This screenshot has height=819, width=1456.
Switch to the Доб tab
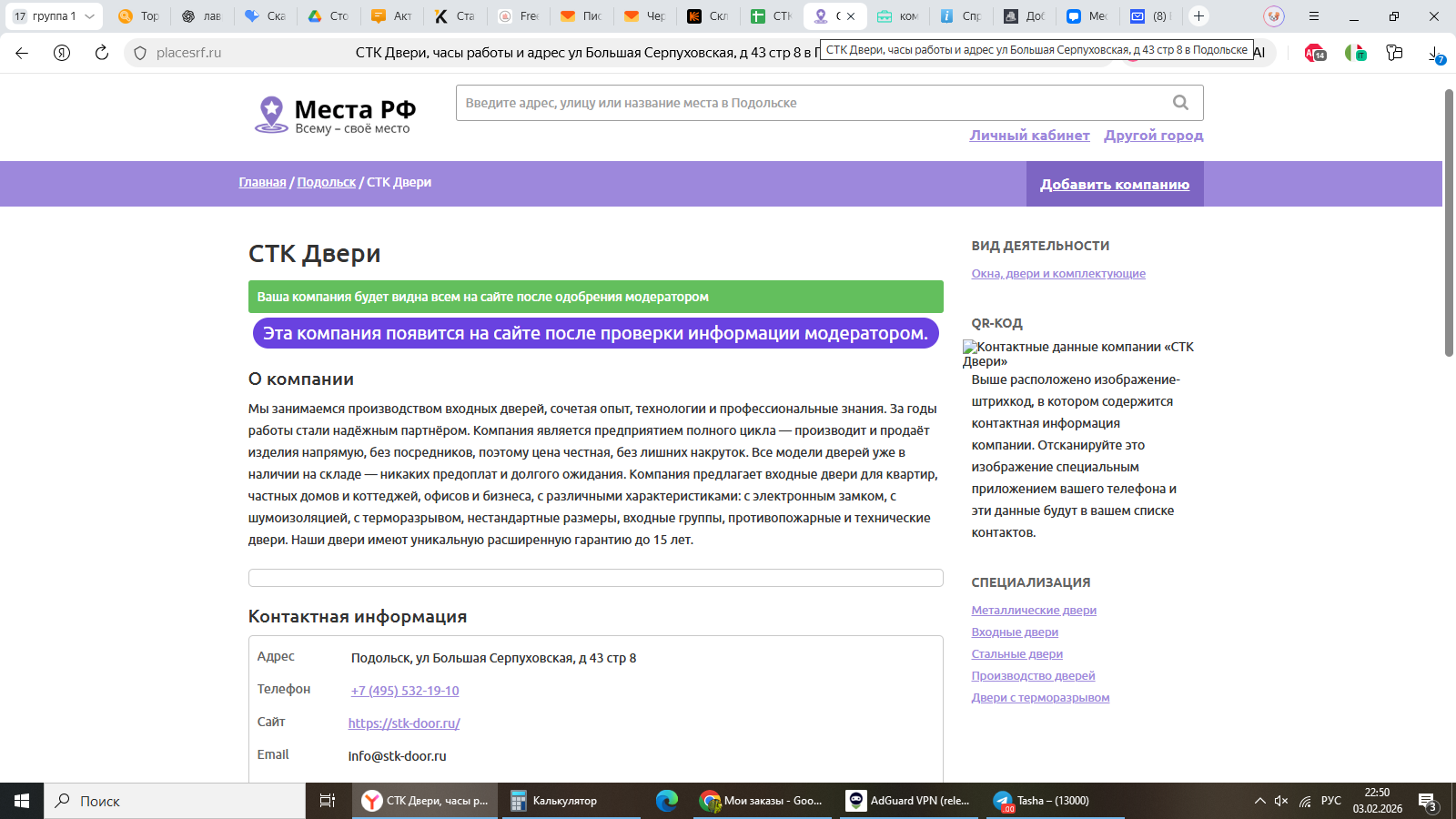point(1024,15)
